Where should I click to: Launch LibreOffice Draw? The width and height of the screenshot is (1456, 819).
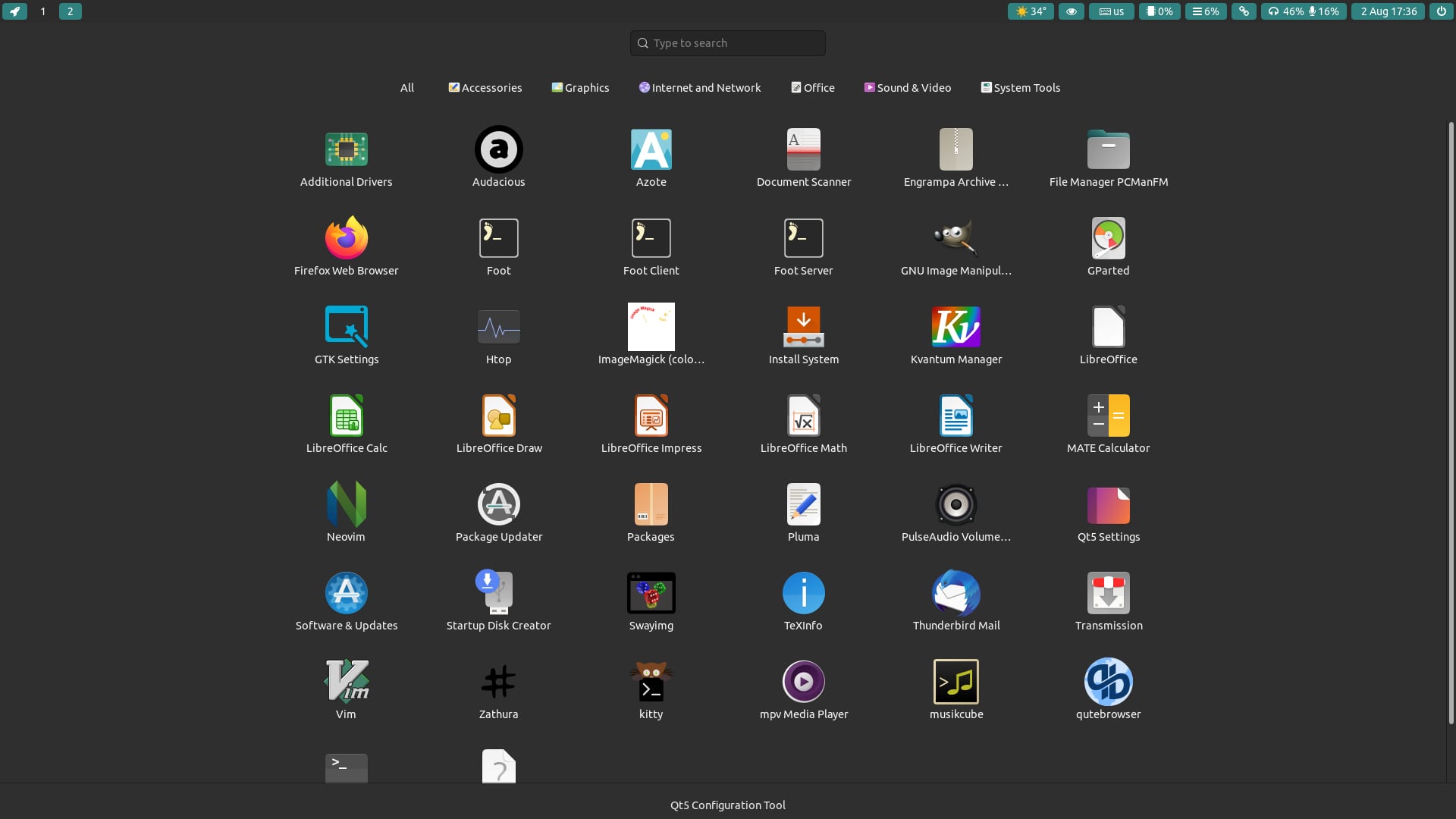click(499, 424)
